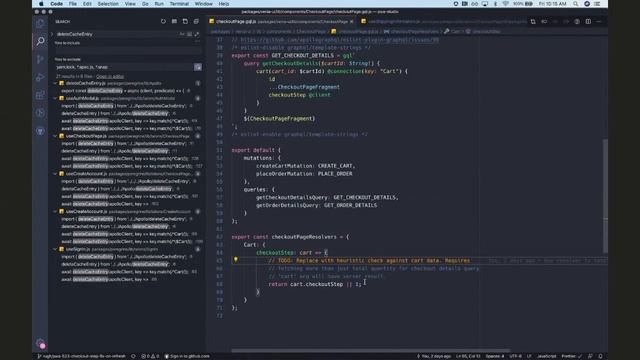Screen dimensions: 640x360
Task: Click the 'Ln 65, Col 13' status entry
Action: coord(468,356)
